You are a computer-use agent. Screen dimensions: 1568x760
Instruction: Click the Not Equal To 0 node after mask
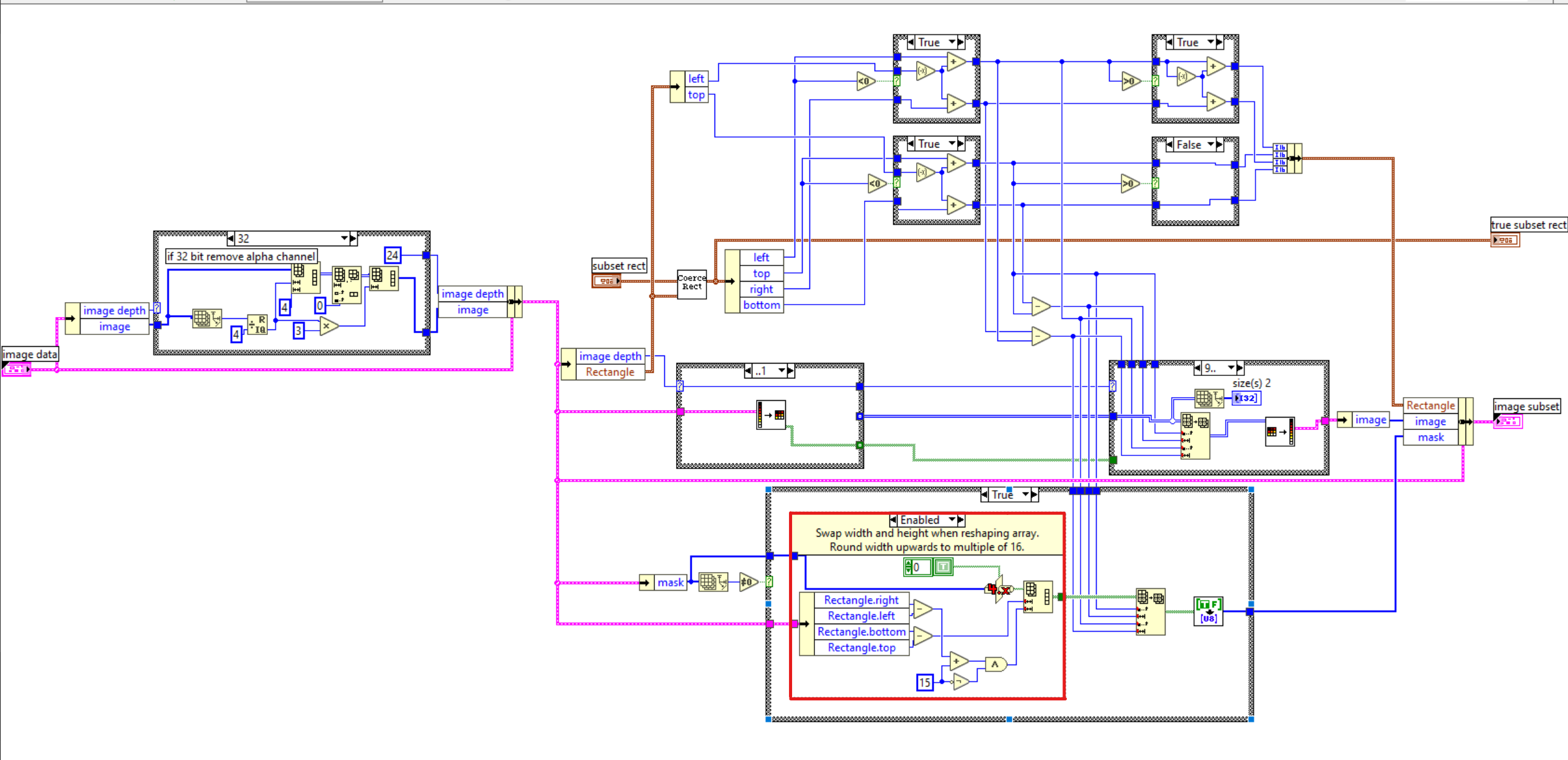click(749, 582)
